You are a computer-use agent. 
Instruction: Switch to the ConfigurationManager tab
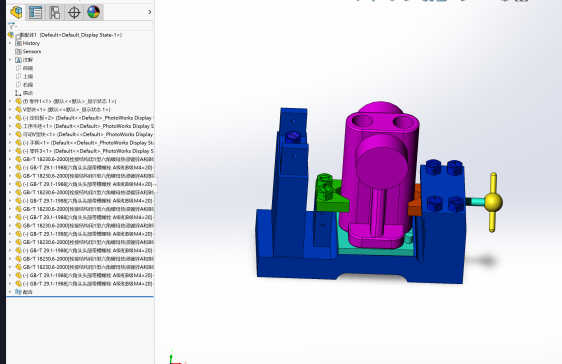[54, 13]
